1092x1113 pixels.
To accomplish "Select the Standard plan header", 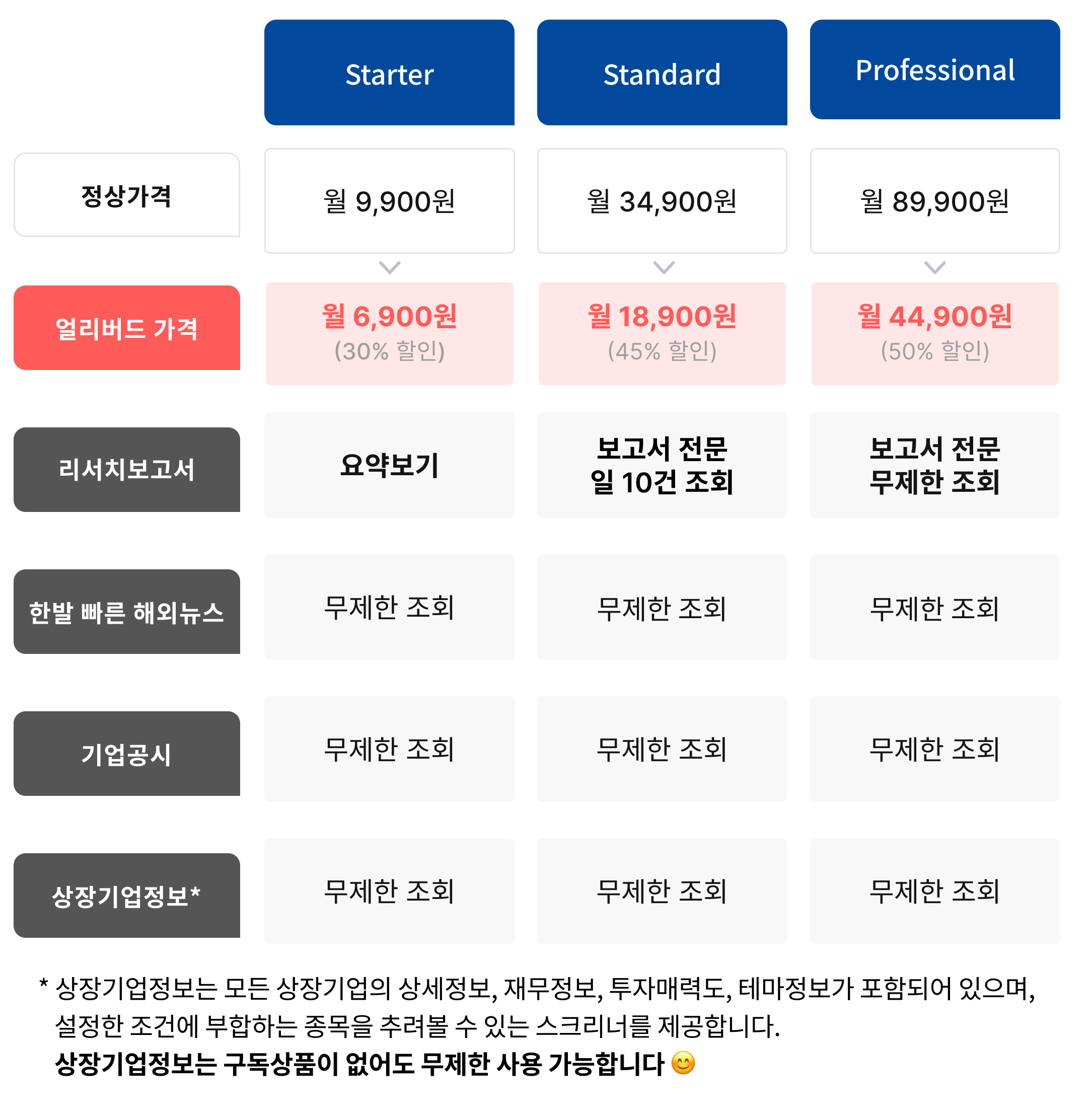I will pyautogui.click(x=662, y=73).
